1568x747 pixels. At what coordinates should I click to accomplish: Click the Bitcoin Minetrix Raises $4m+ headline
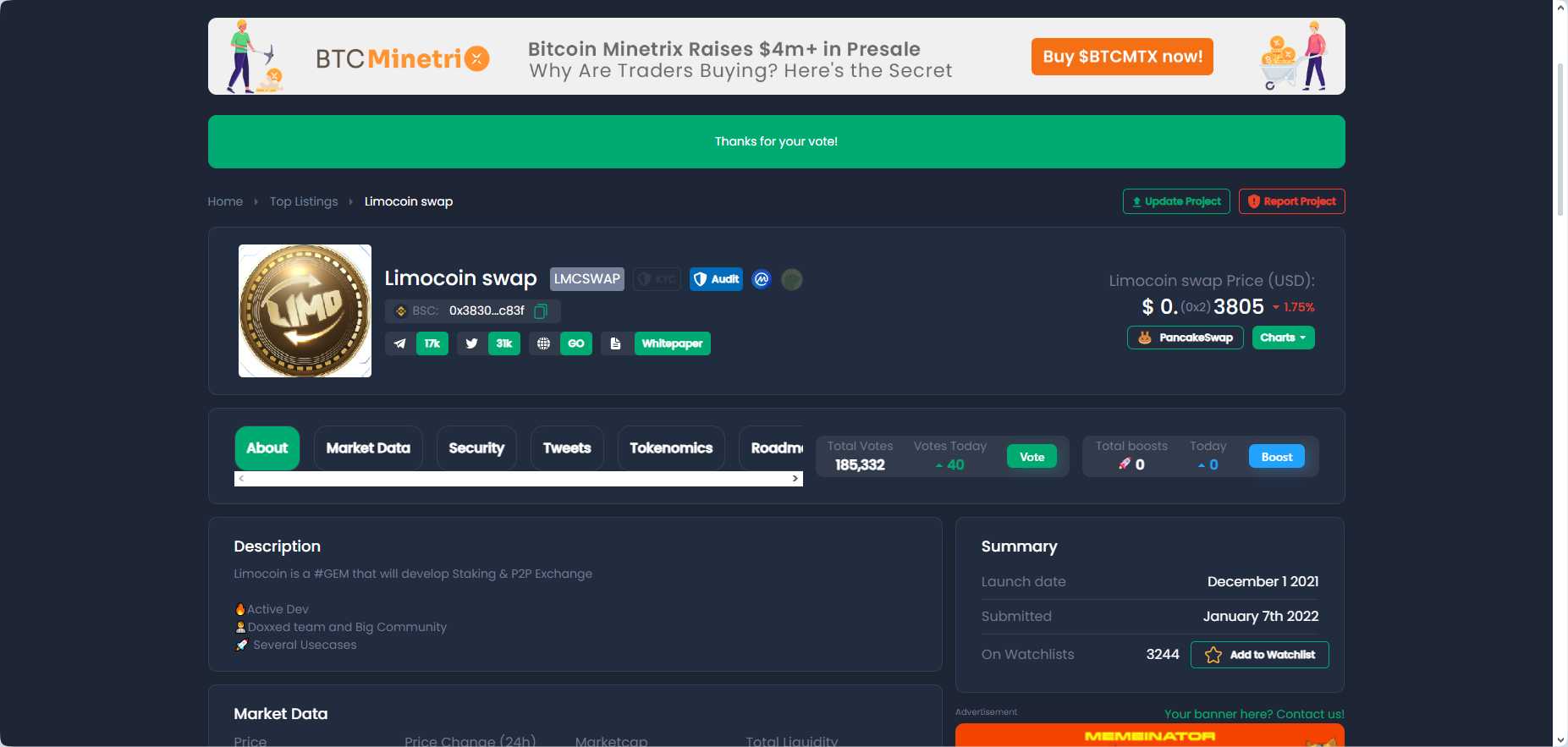[723, 49]
